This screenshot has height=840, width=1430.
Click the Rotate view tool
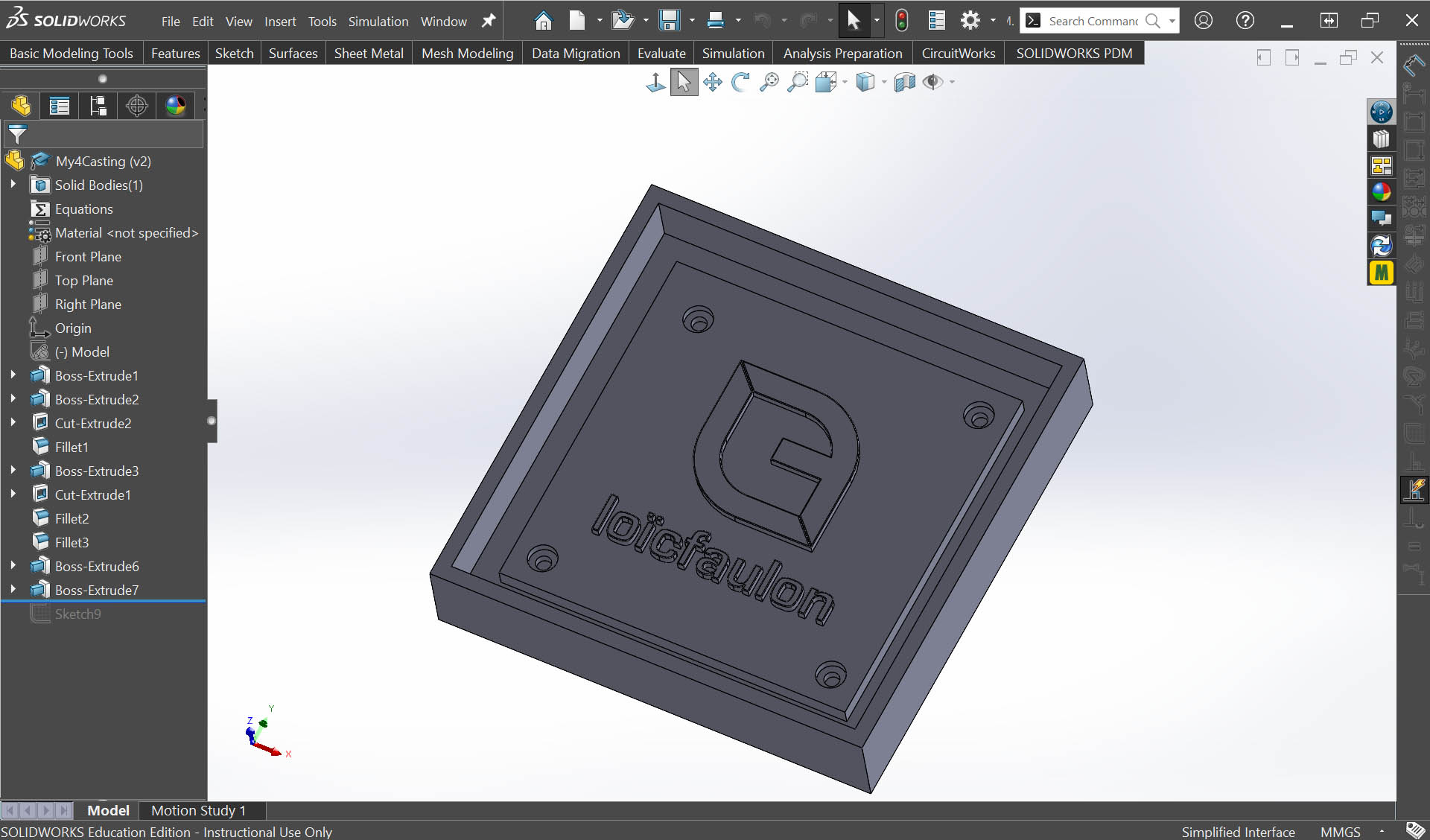click(740, 82)
